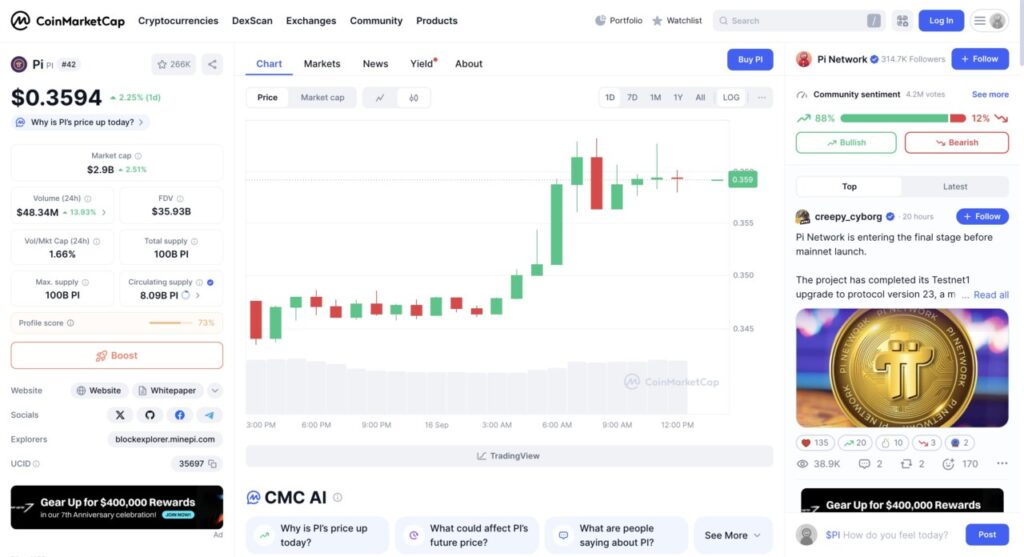Vote Bullish on community sentiment

click(x=846, y=143)
